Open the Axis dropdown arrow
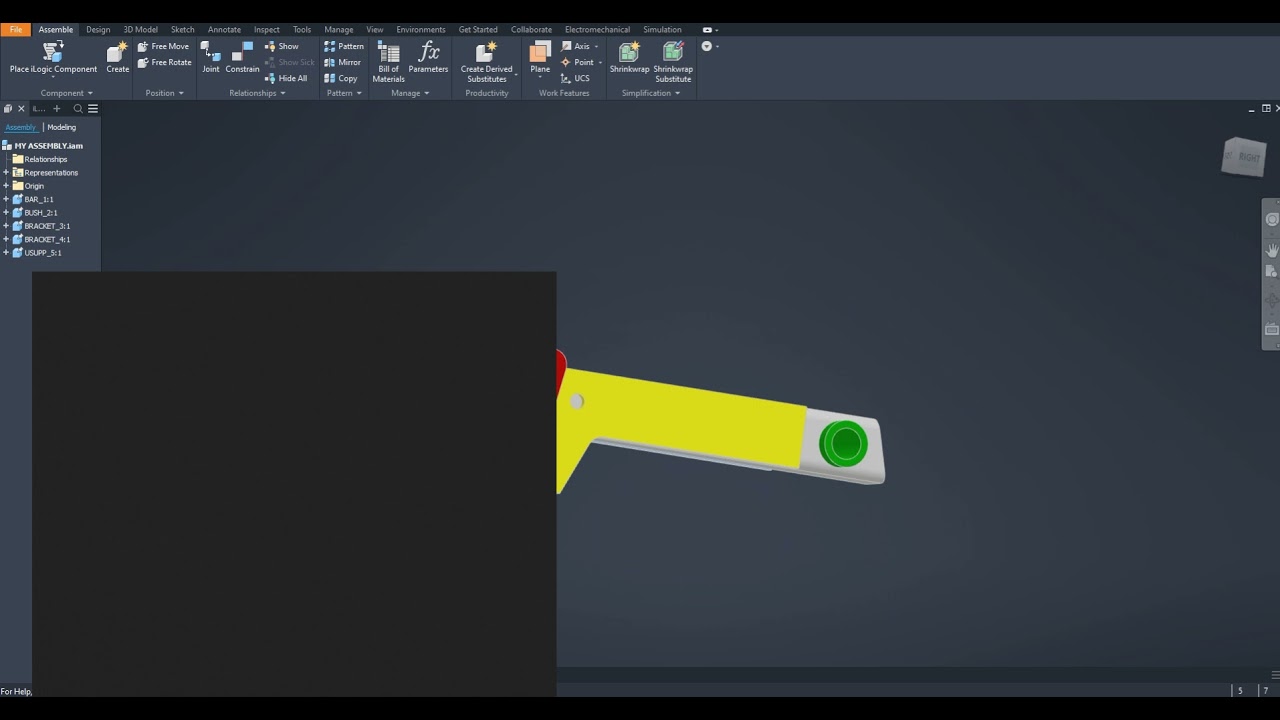This screenshot has width=1280, height=720. (x=597, y=46)
